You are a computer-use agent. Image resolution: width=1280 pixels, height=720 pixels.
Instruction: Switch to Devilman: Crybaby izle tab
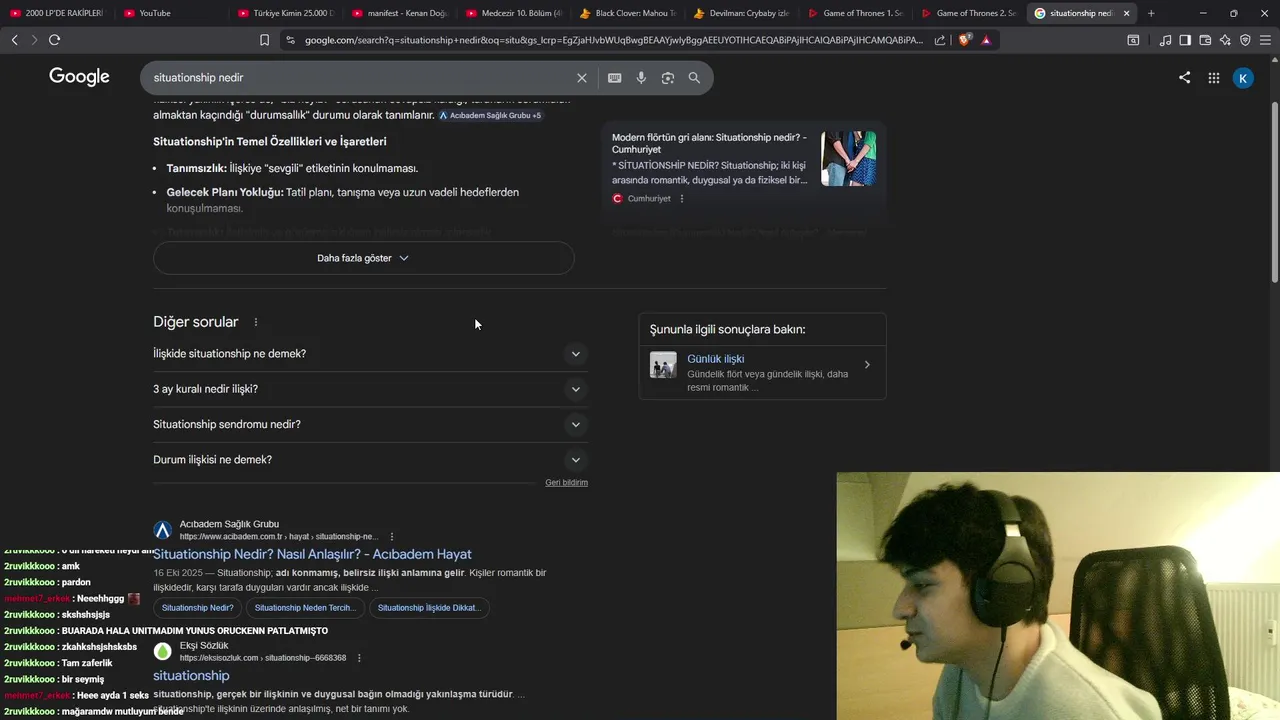[x=744, y=13]
